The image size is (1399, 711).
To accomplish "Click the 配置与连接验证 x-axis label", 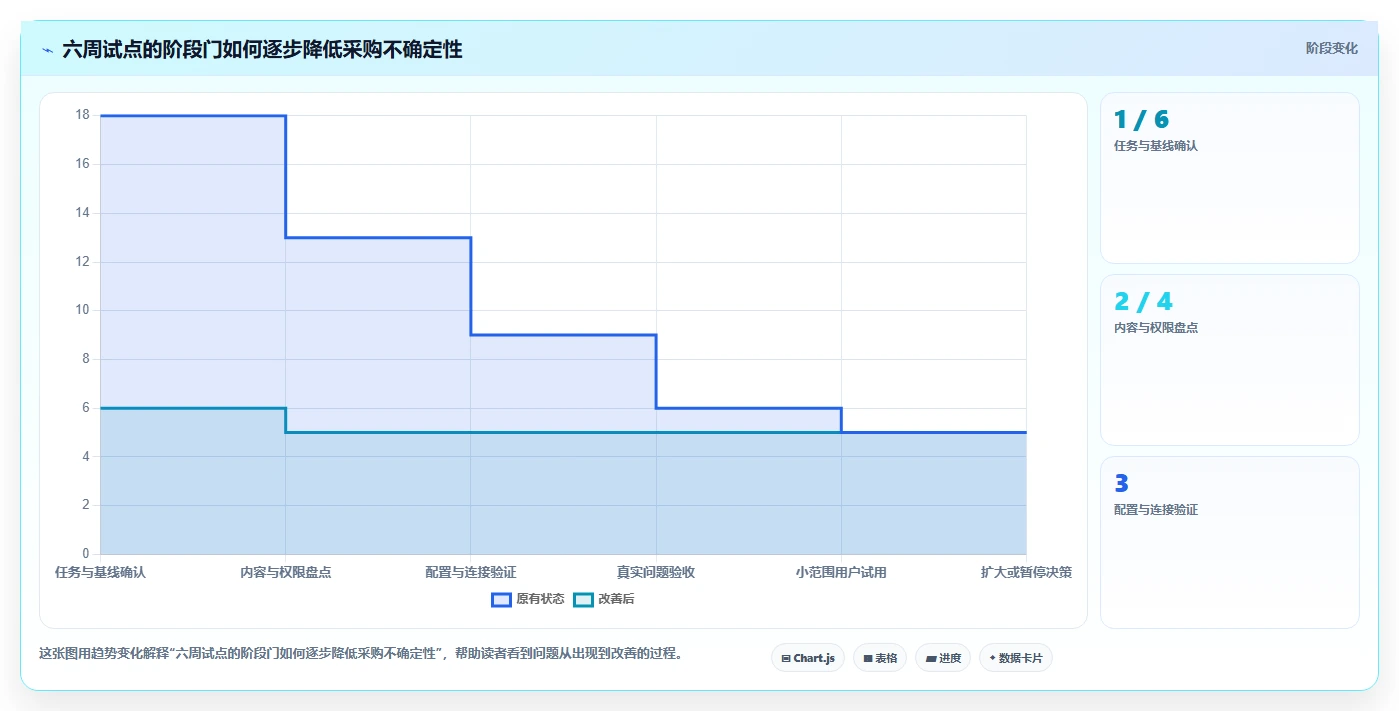I will 471,572.
